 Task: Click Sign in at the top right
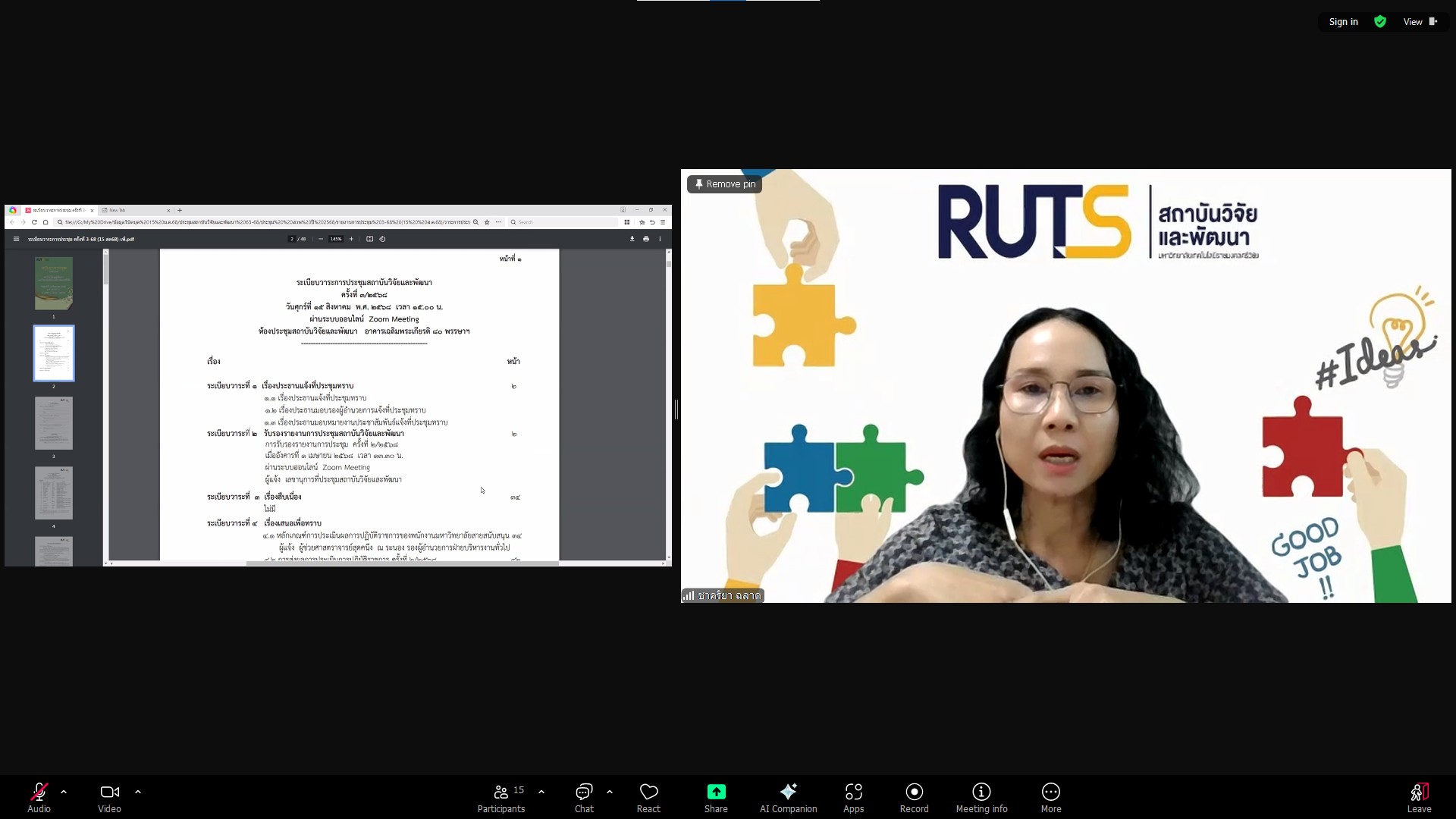(1343, 22)
